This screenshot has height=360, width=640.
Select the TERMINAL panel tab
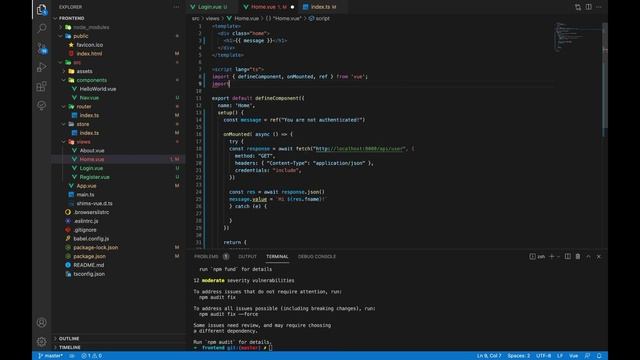tap(277, 256)
